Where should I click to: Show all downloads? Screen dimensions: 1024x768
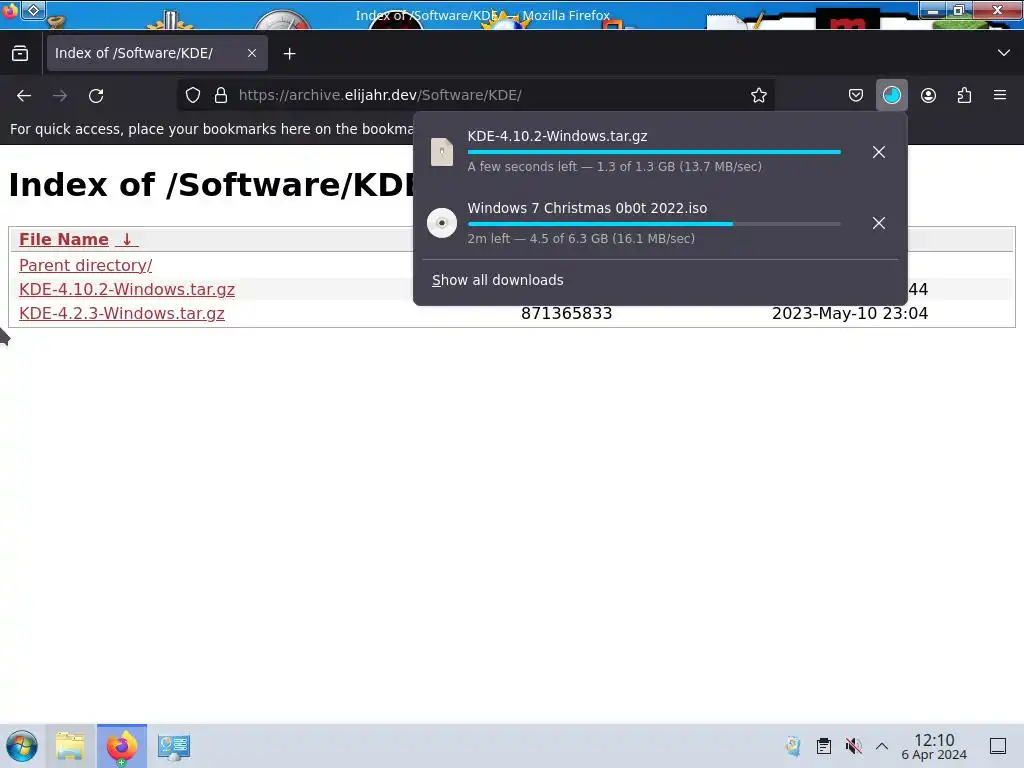[x=498, y=280]
